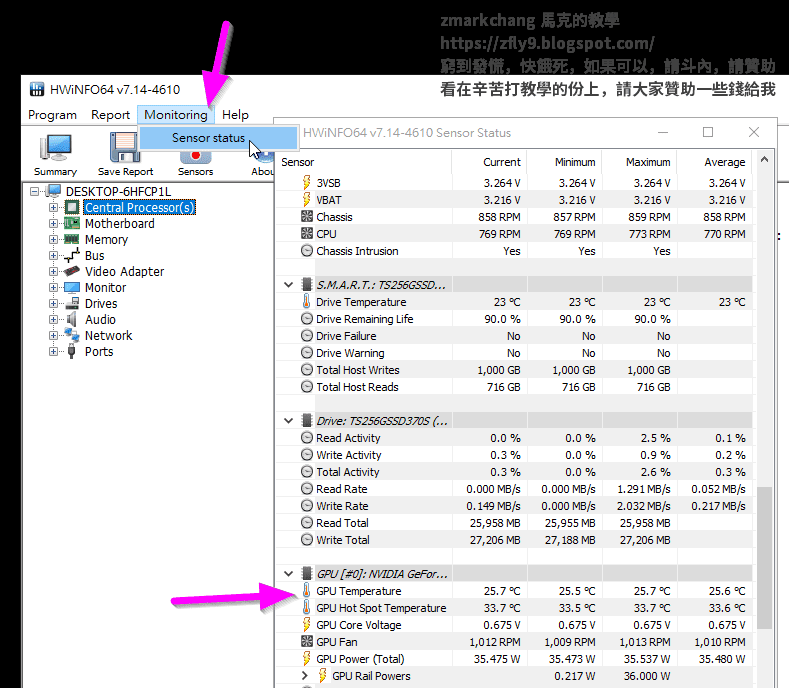Expand the GPU Rail Powers row
The width and height of the screenshot is (789, 688).
(305, 675)
